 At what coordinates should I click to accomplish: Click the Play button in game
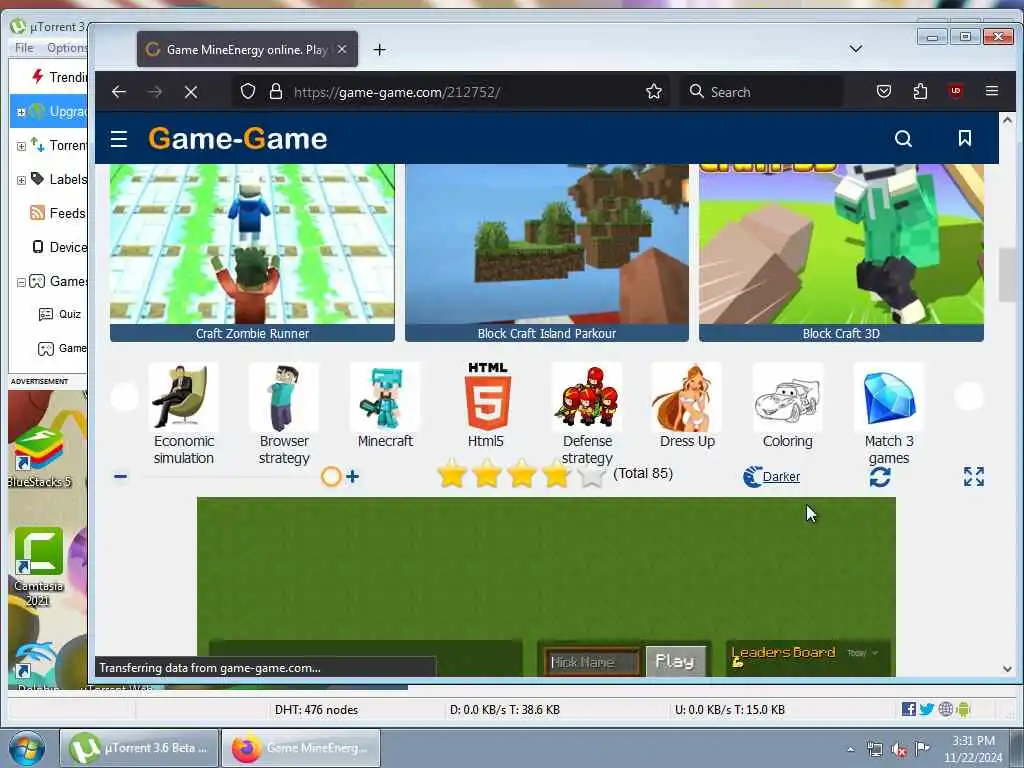coord(675,662)
